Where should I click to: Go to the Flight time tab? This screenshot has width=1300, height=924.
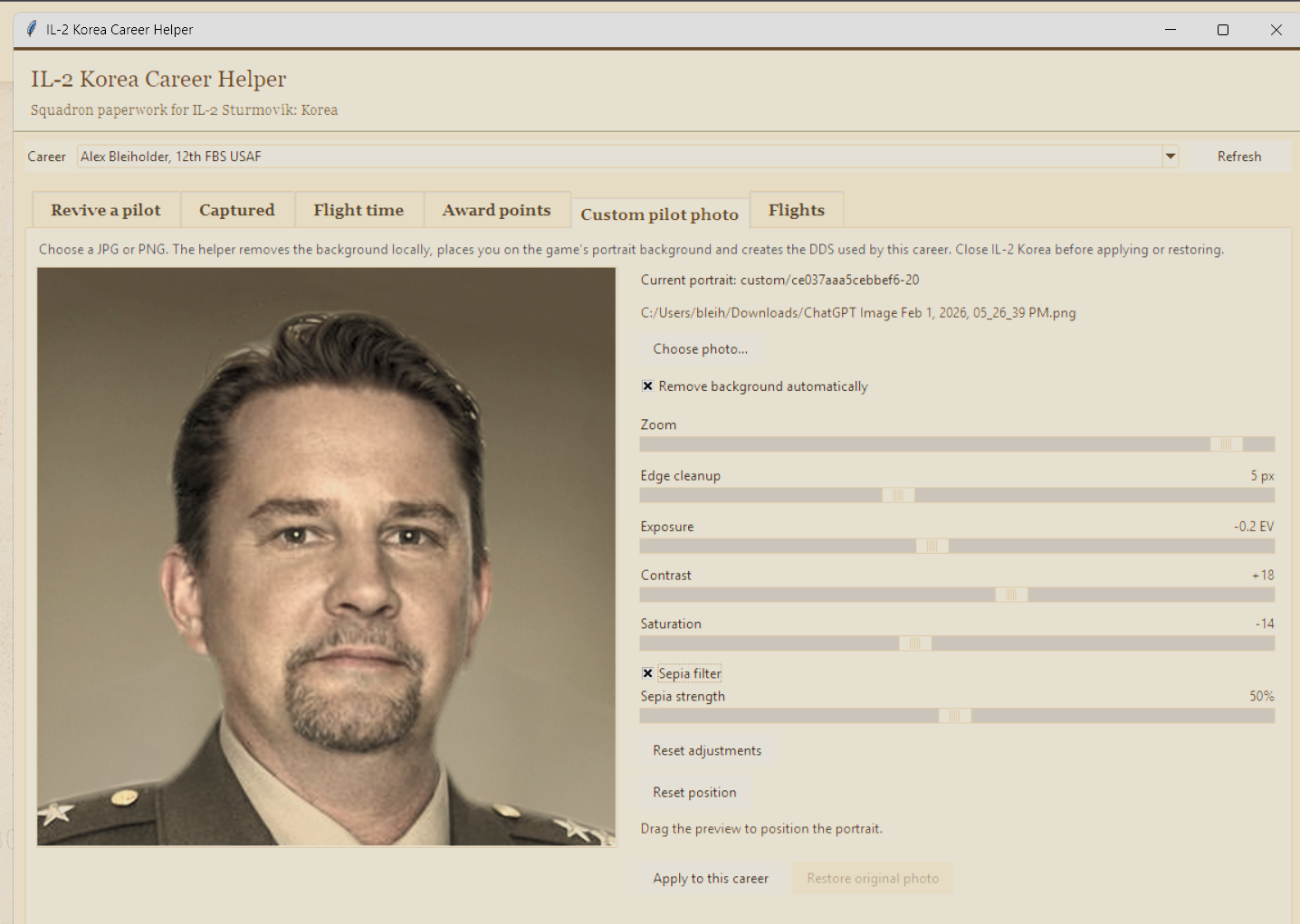coord(358,210)
